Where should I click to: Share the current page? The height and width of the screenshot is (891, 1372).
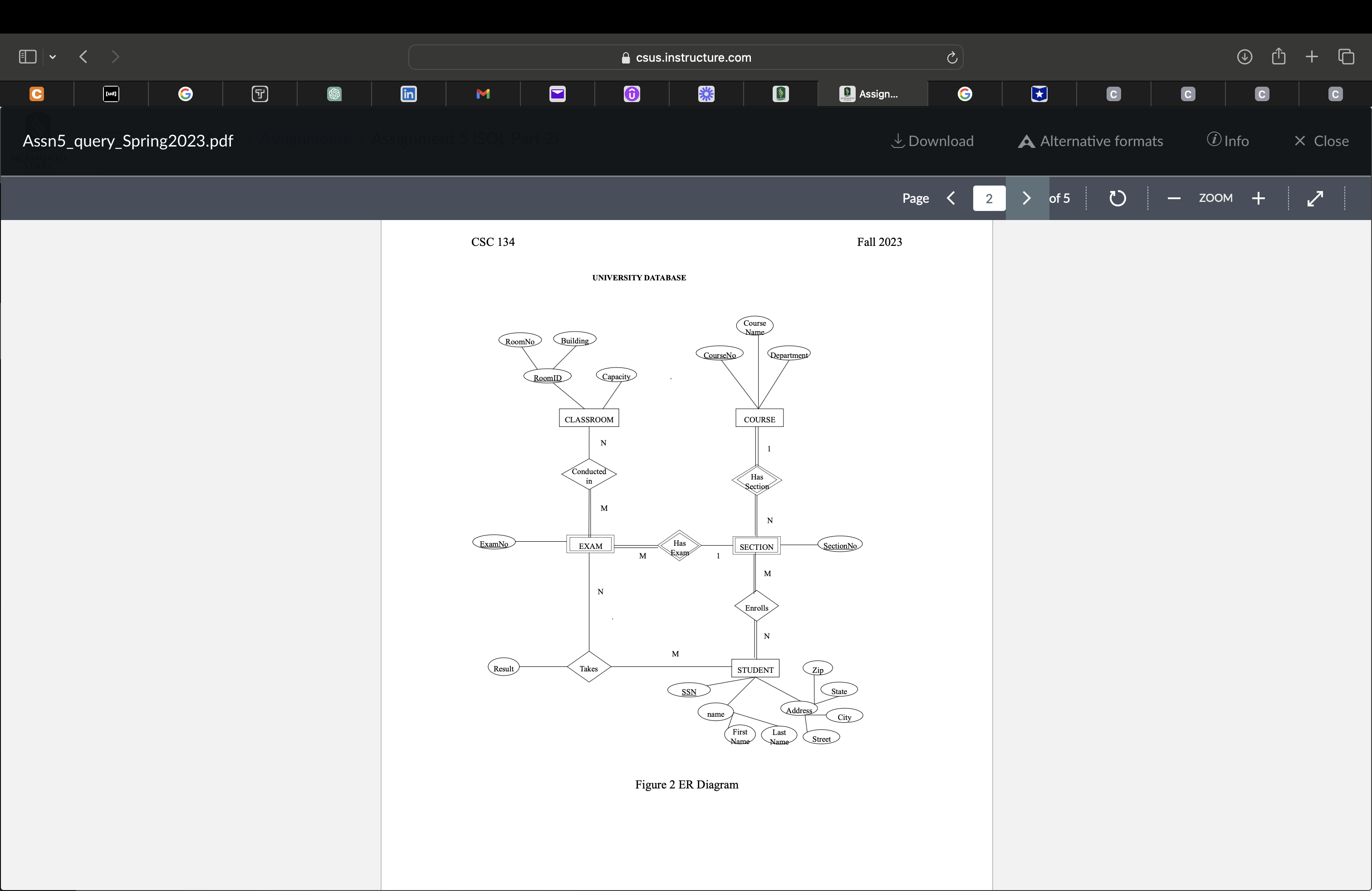tap(1278, 56)
